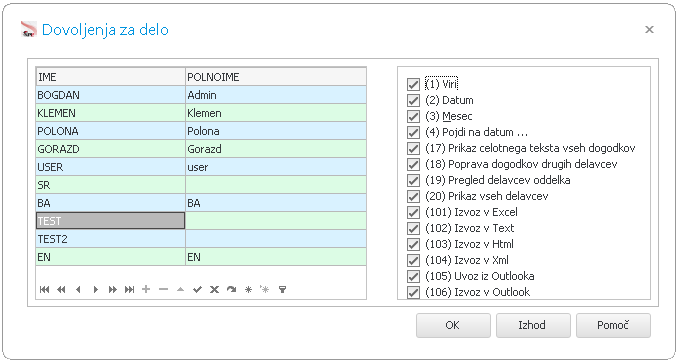Open filter with funnel icon
Viewport: 678px width, 362px height.
(x=282, y=290)
